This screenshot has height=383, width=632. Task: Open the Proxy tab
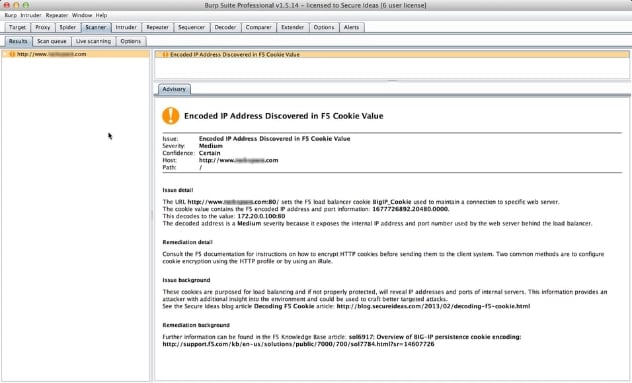42,27
